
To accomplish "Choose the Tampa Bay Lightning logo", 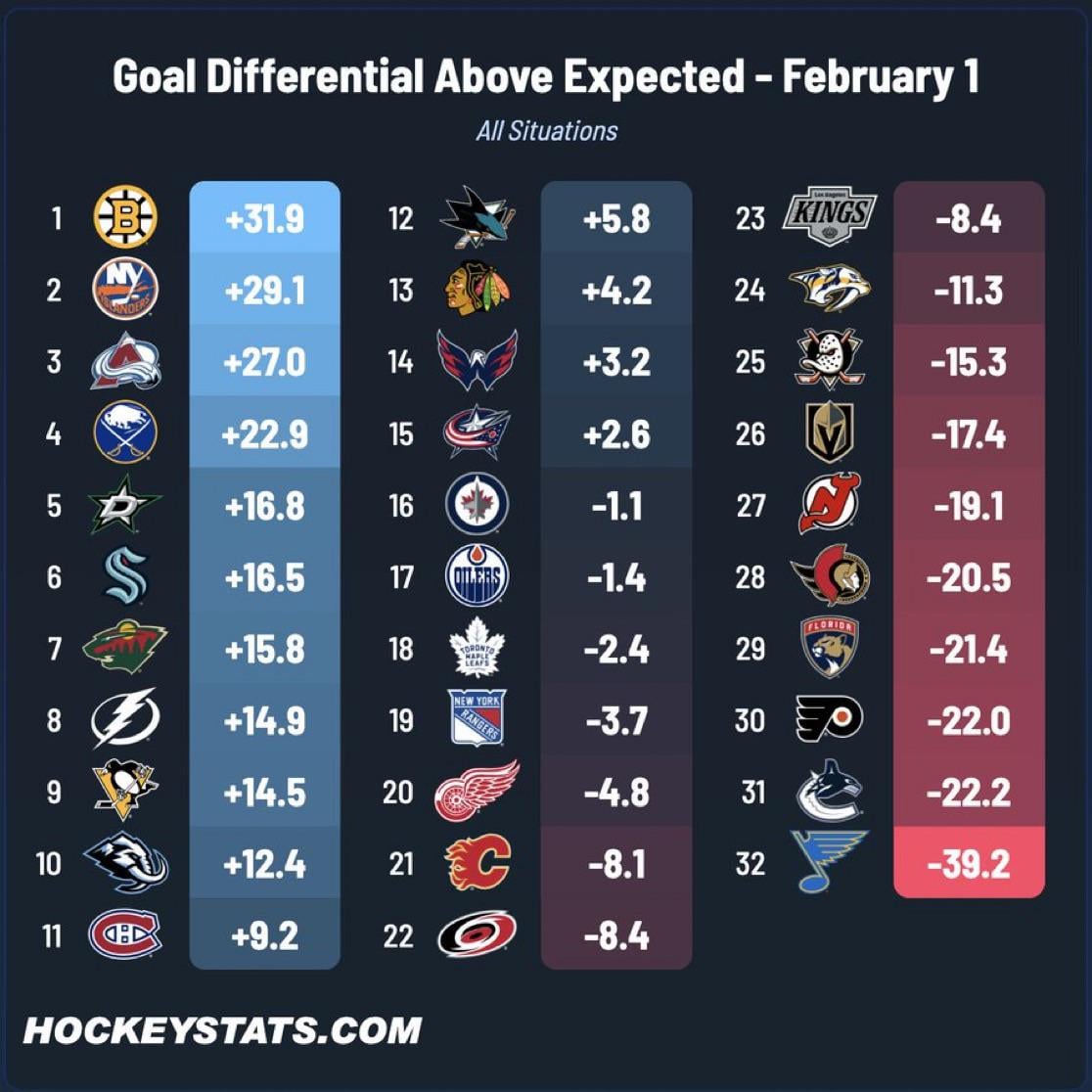I will pos(125,720).
